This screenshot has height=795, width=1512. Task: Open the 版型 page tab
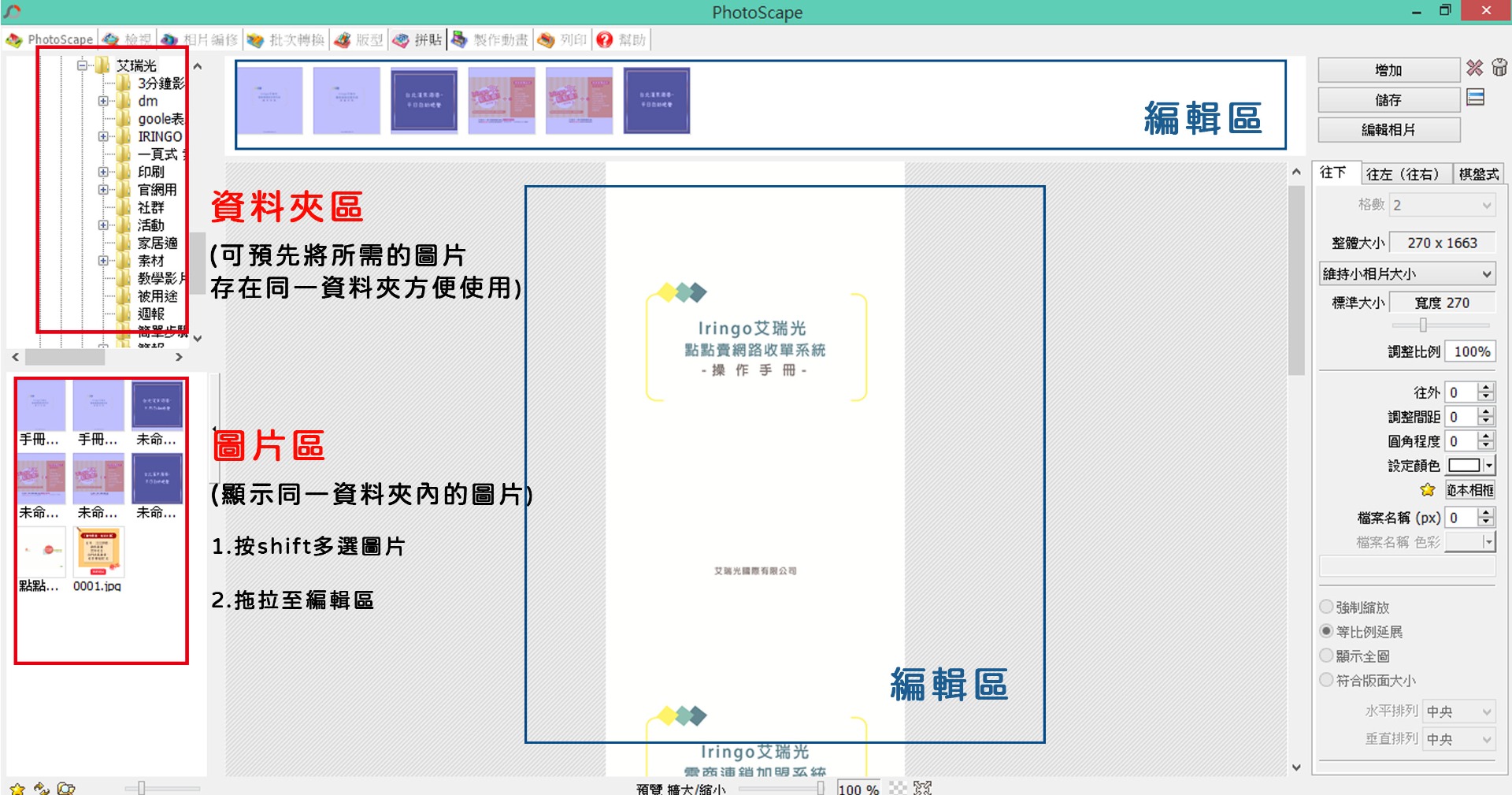click(x=358, y=39)
